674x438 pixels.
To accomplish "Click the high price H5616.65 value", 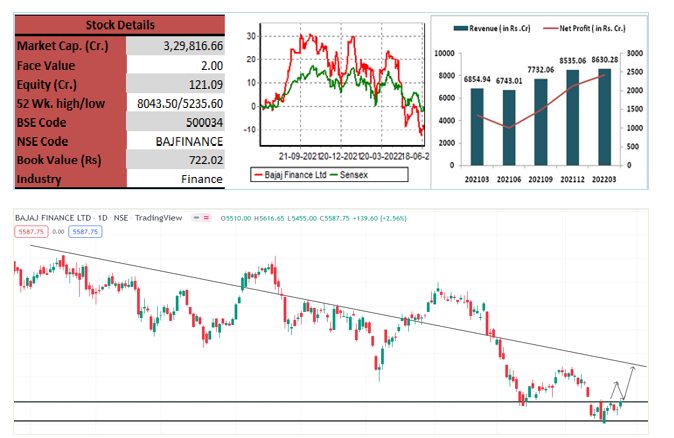I will point(269,218).
